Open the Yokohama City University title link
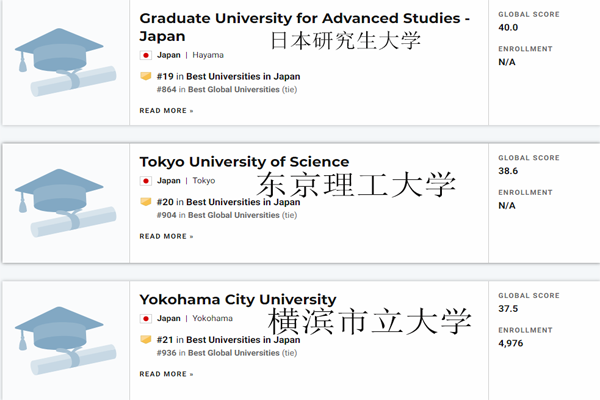600x400 pixels. coord(238,299)
